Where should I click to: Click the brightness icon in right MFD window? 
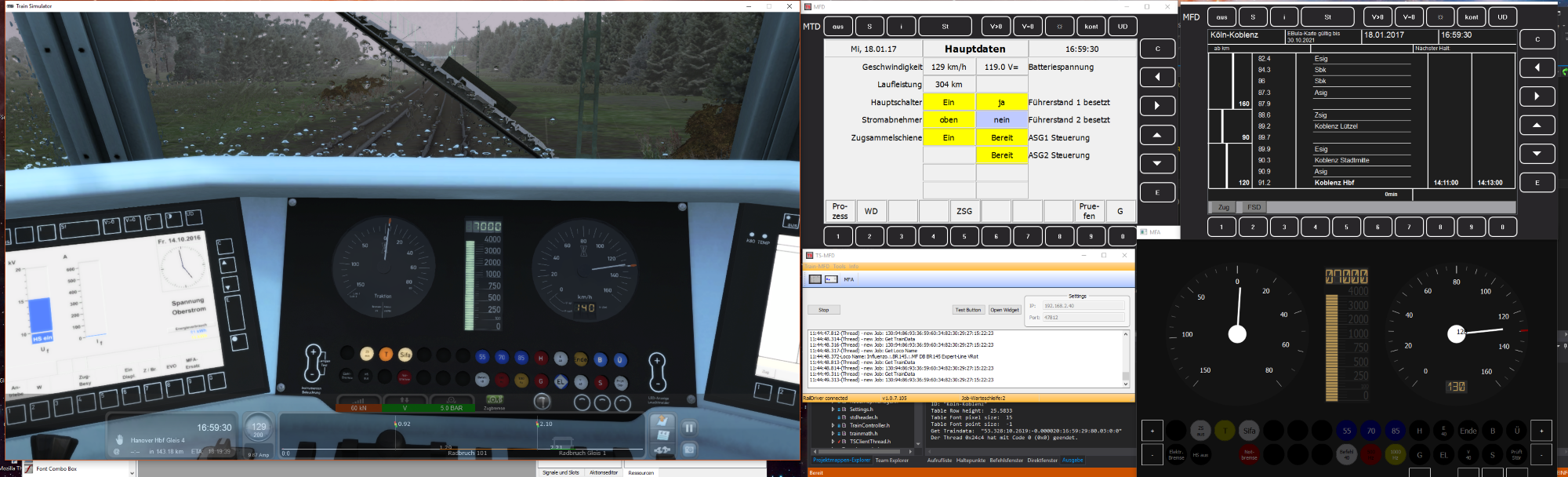[x=1439, y=16]
